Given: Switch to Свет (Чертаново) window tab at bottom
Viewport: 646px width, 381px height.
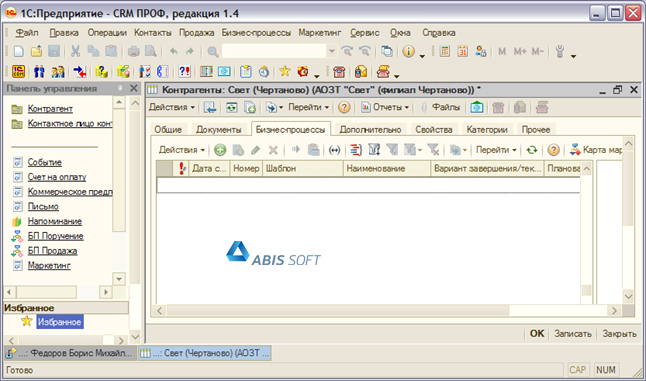Looking at the screenshot, I should coord(205,353).
